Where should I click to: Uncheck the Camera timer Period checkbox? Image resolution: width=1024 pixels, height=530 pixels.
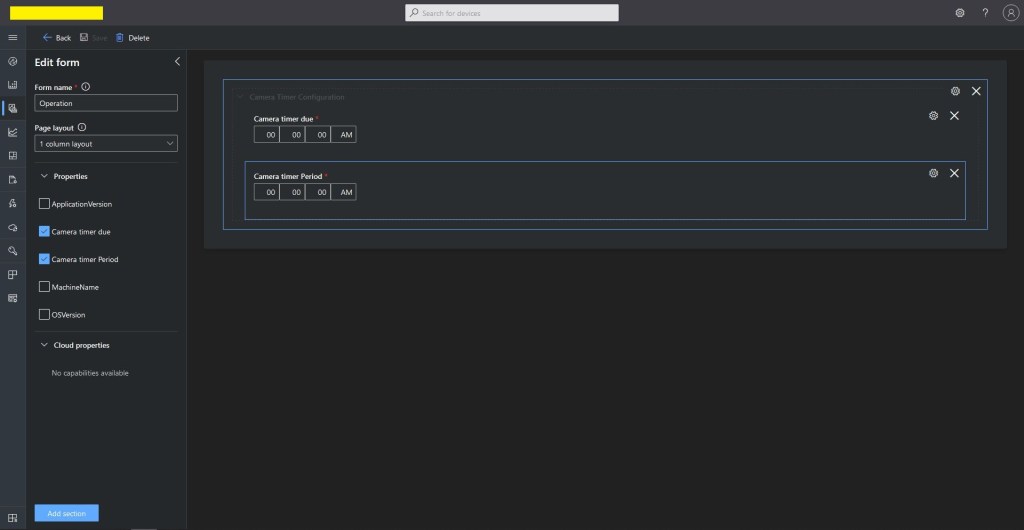pyautogui.click(x=44, y=259)
